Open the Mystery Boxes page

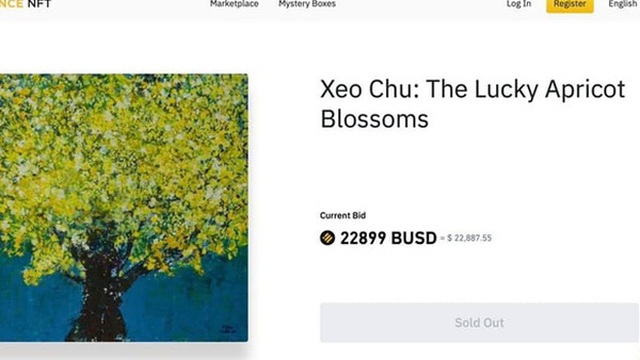[x=307, y=4]
